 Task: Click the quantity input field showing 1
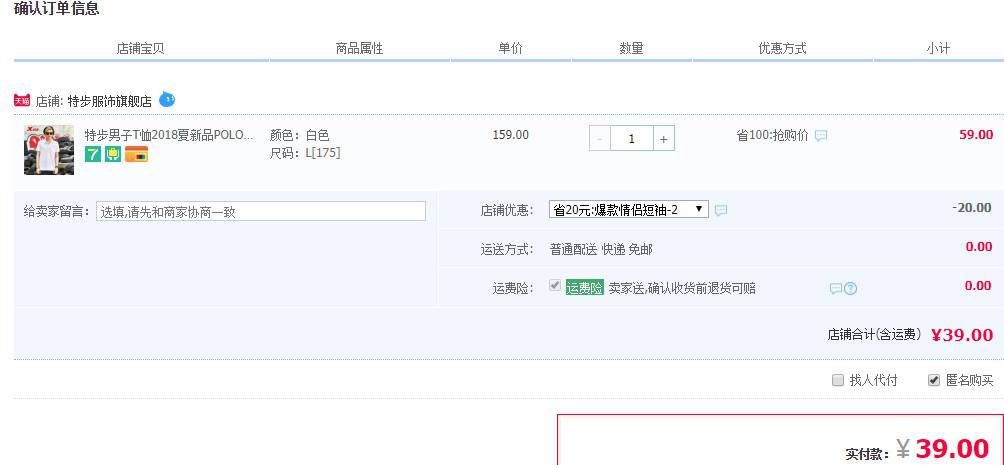[631, 138]
